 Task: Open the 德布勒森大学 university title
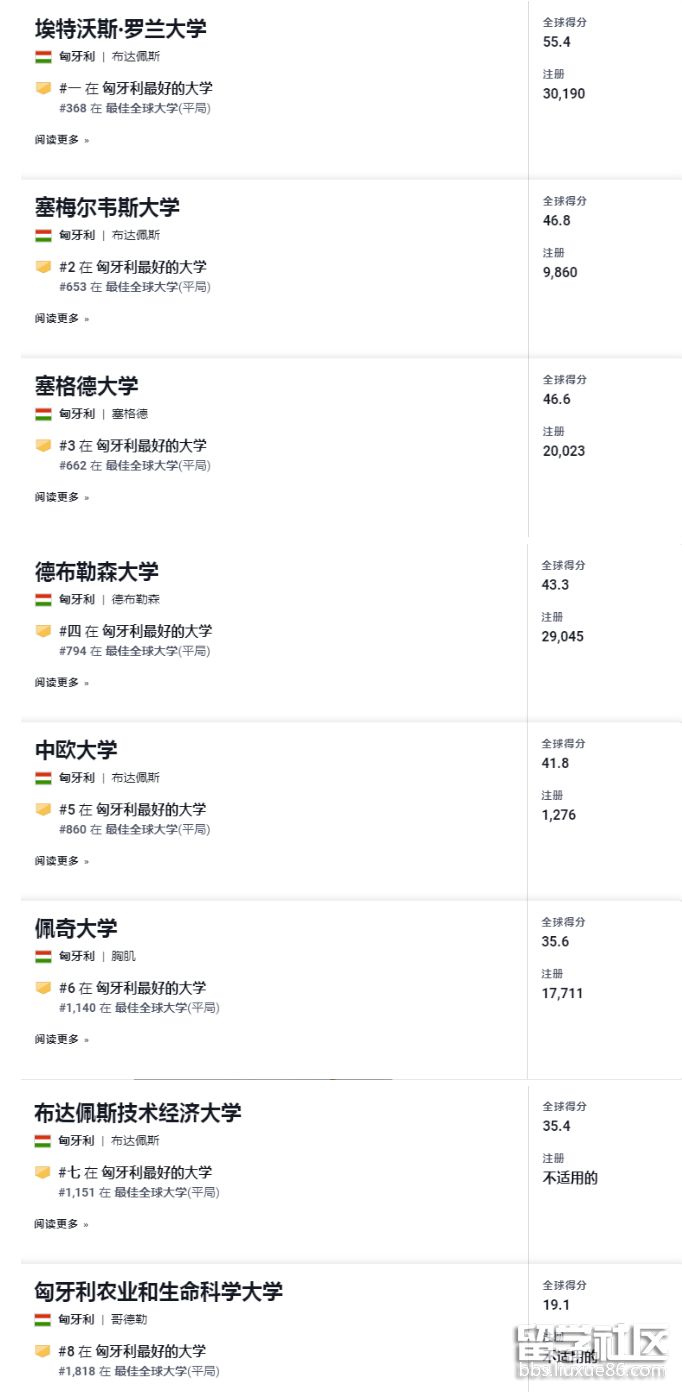[x=96, y=572]
